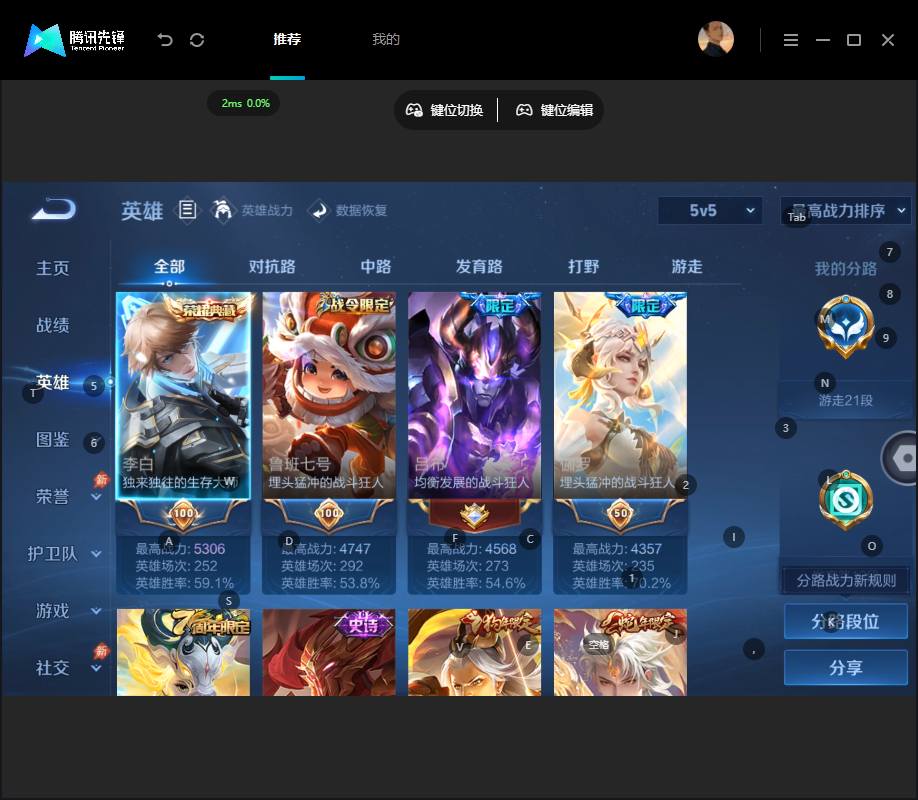
Task: Switch to the 推荐 tab
Action: pos(287,39)
